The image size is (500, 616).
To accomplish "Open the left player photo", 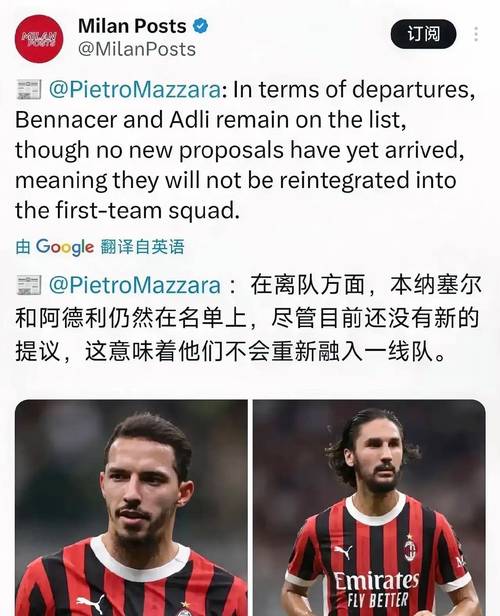I will tap(131, 508).
